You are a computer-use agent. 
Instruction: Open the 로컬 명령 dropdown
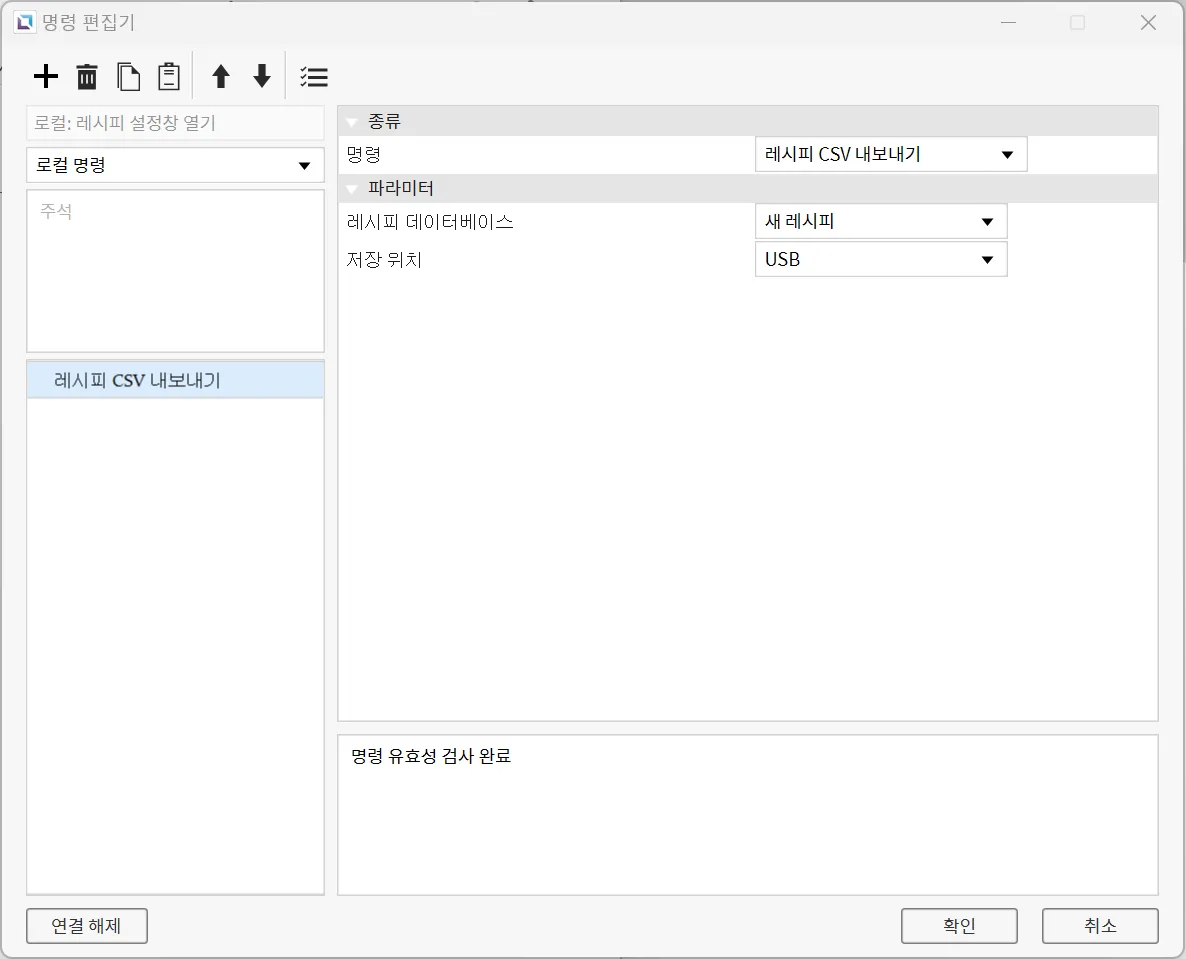(x=175, y=165)
